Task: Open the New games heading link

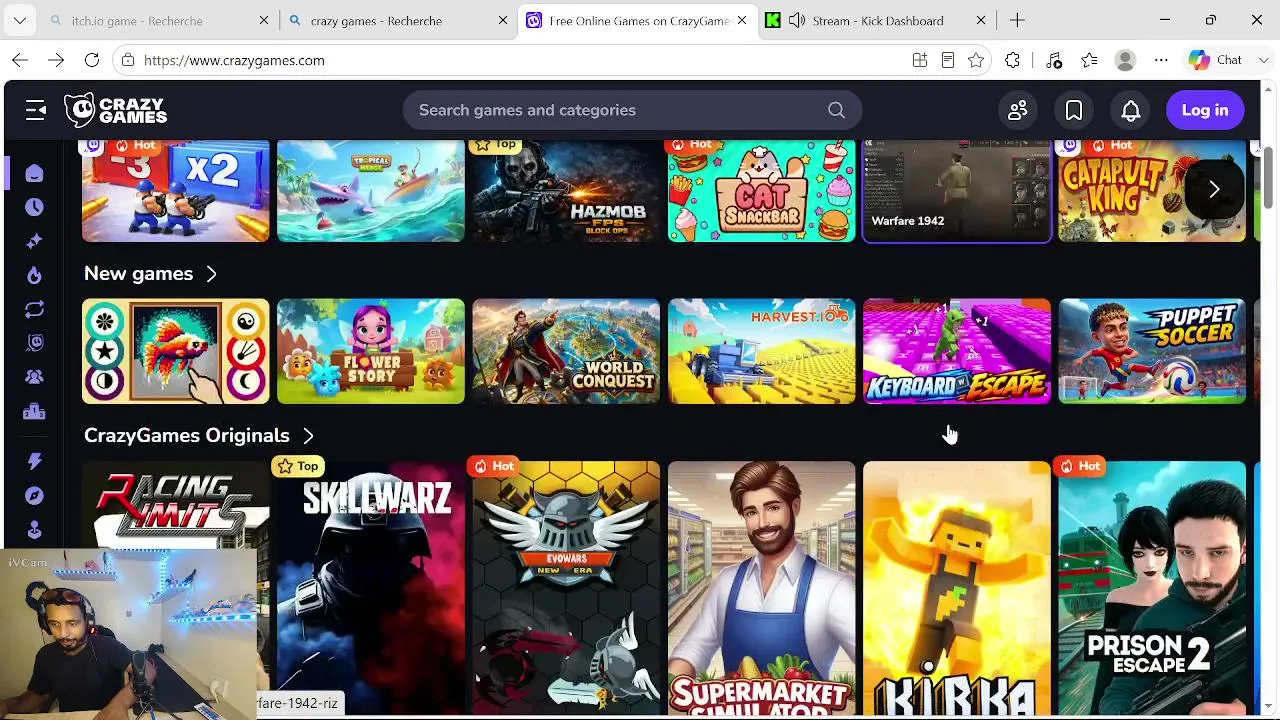Action: point(138,274)
